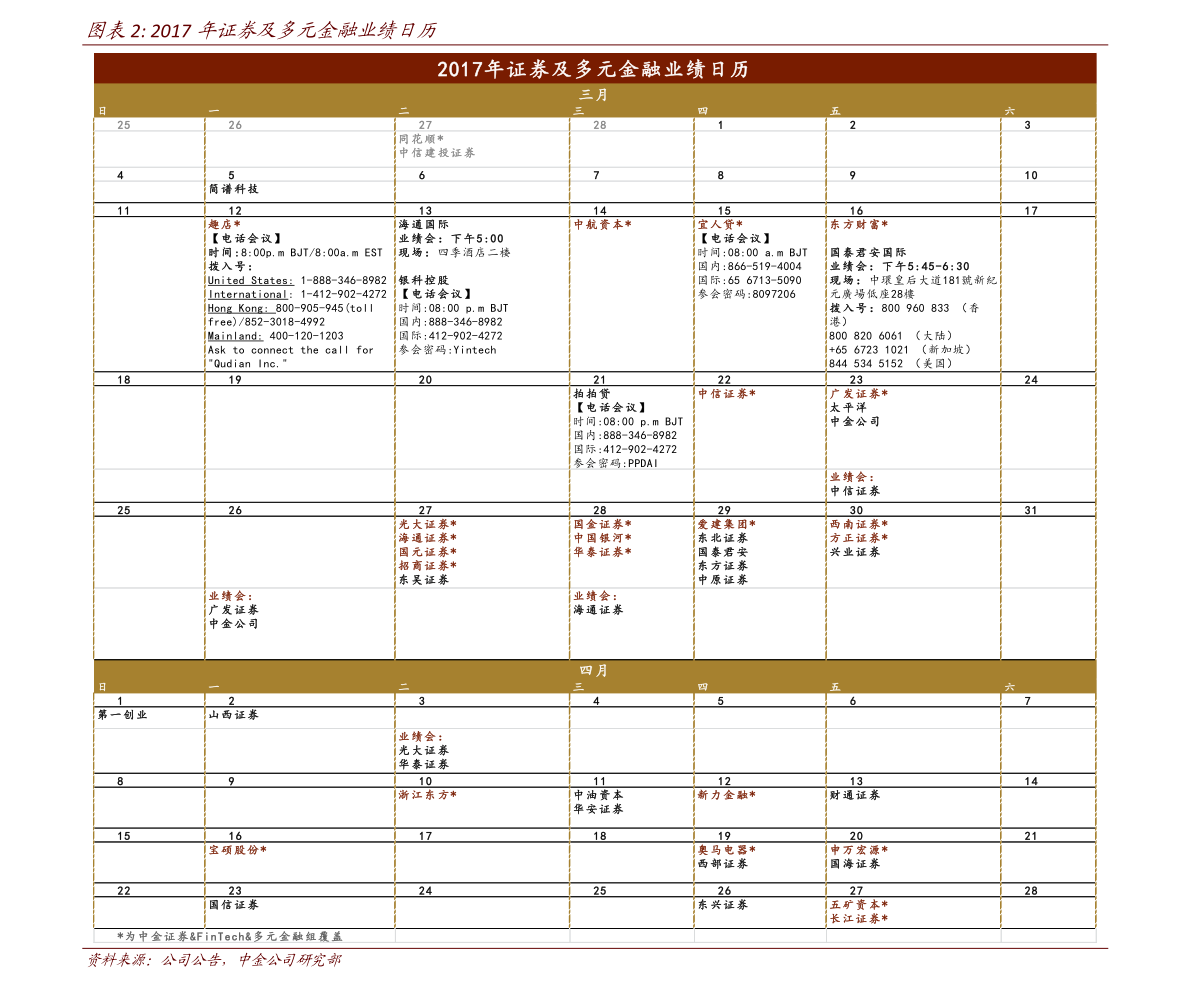Click 拍拍贷 entry on March 21
Image resolution: width=1191 pixels, height=989 pixels.
592,393
